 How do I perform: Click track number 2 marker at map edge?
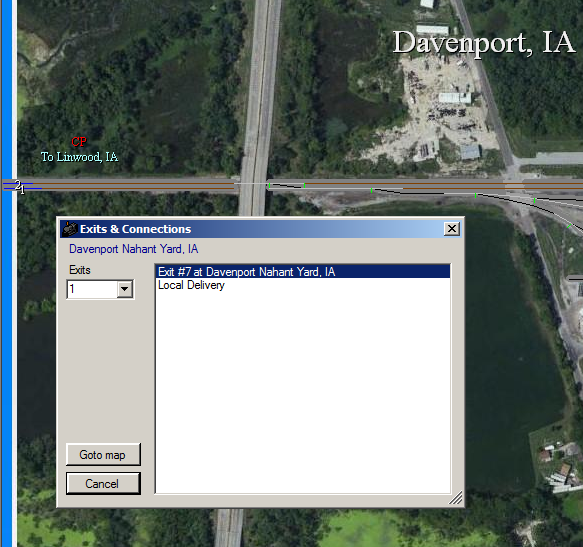[17, 184]
